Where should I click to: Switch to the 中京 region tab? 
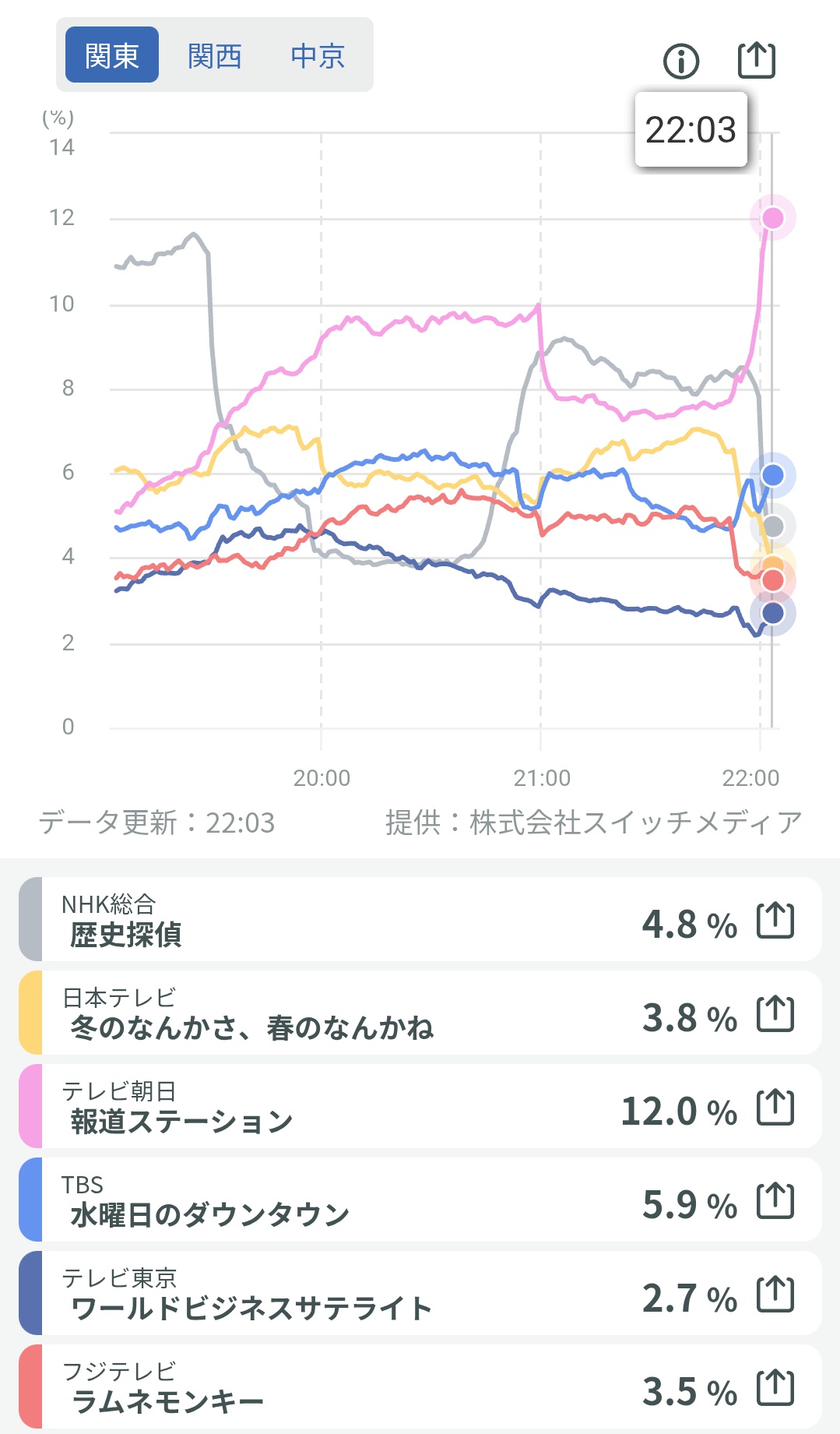(x=318, y=55)
